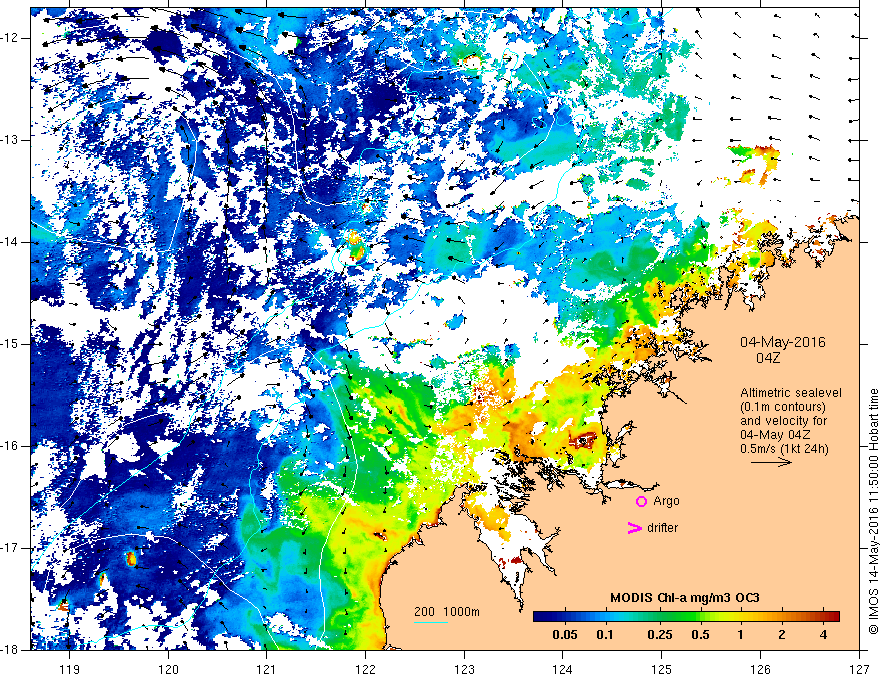Screen dimensions: 880x680
Task: Click the colorbar value 0.5
Action: click(x=700, y=635)
